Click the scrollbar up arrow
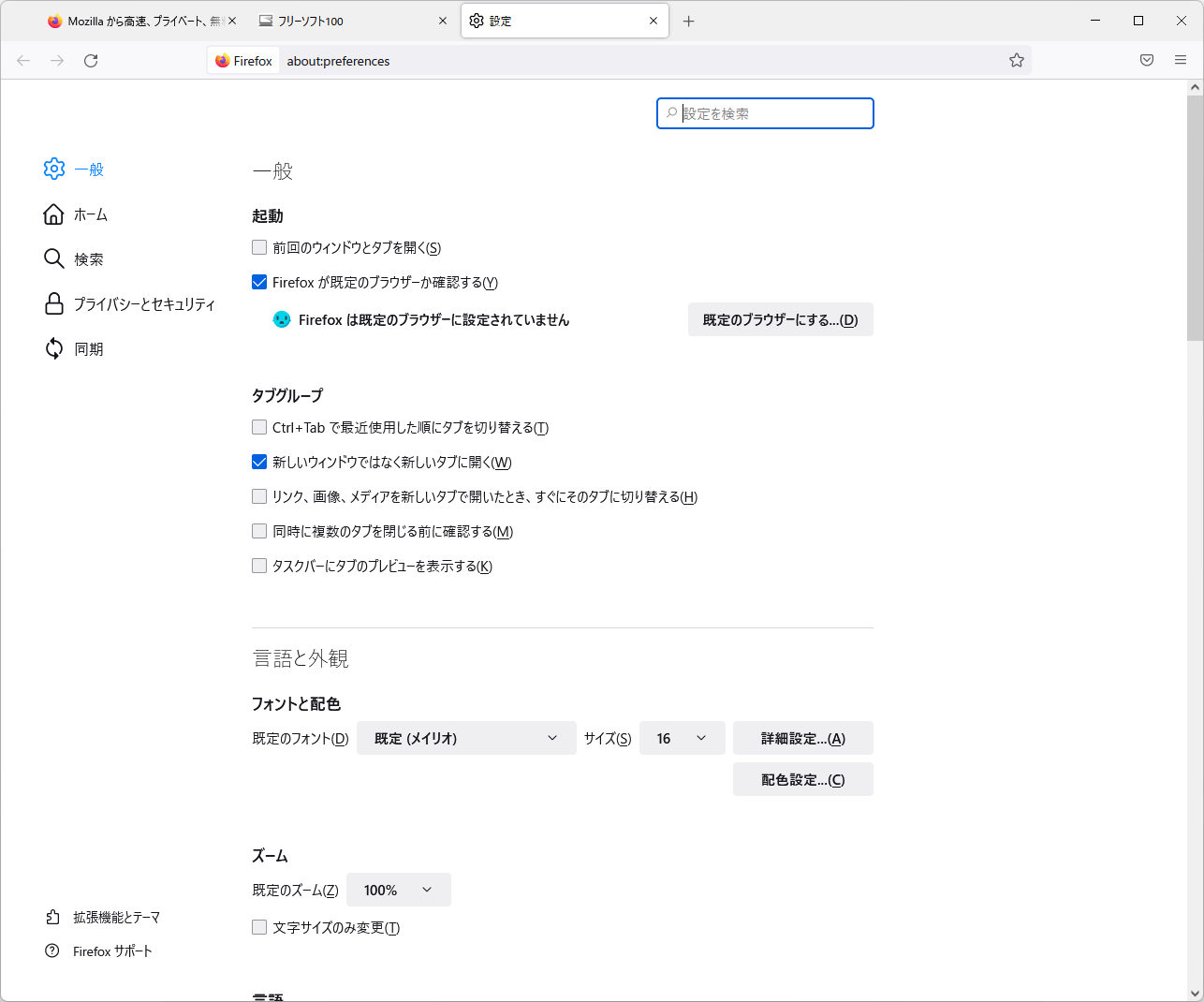The image size is (1204, 1002). pyautogui.click(x=1195, y=87)
